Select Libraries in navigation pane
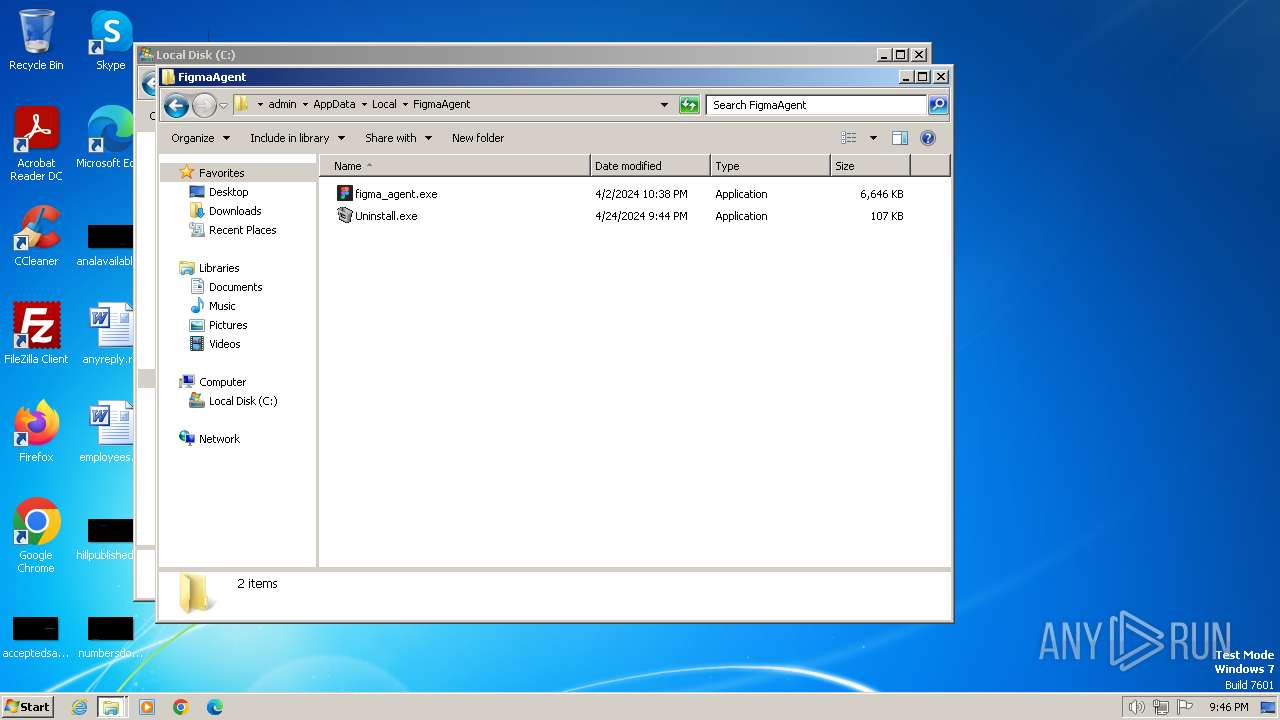The width and height of the screenshot is (1280, 720). point(219,268)
